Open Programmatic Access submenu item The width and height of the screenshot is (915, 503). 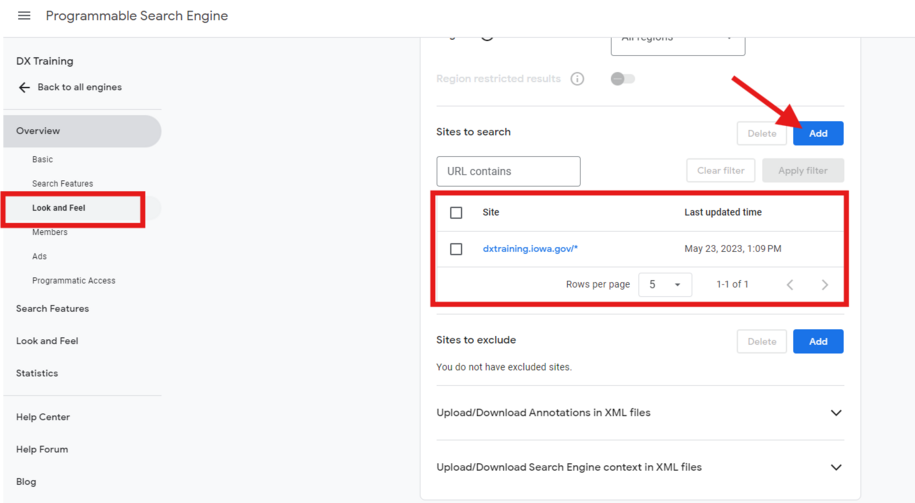[x=74, y=281]
